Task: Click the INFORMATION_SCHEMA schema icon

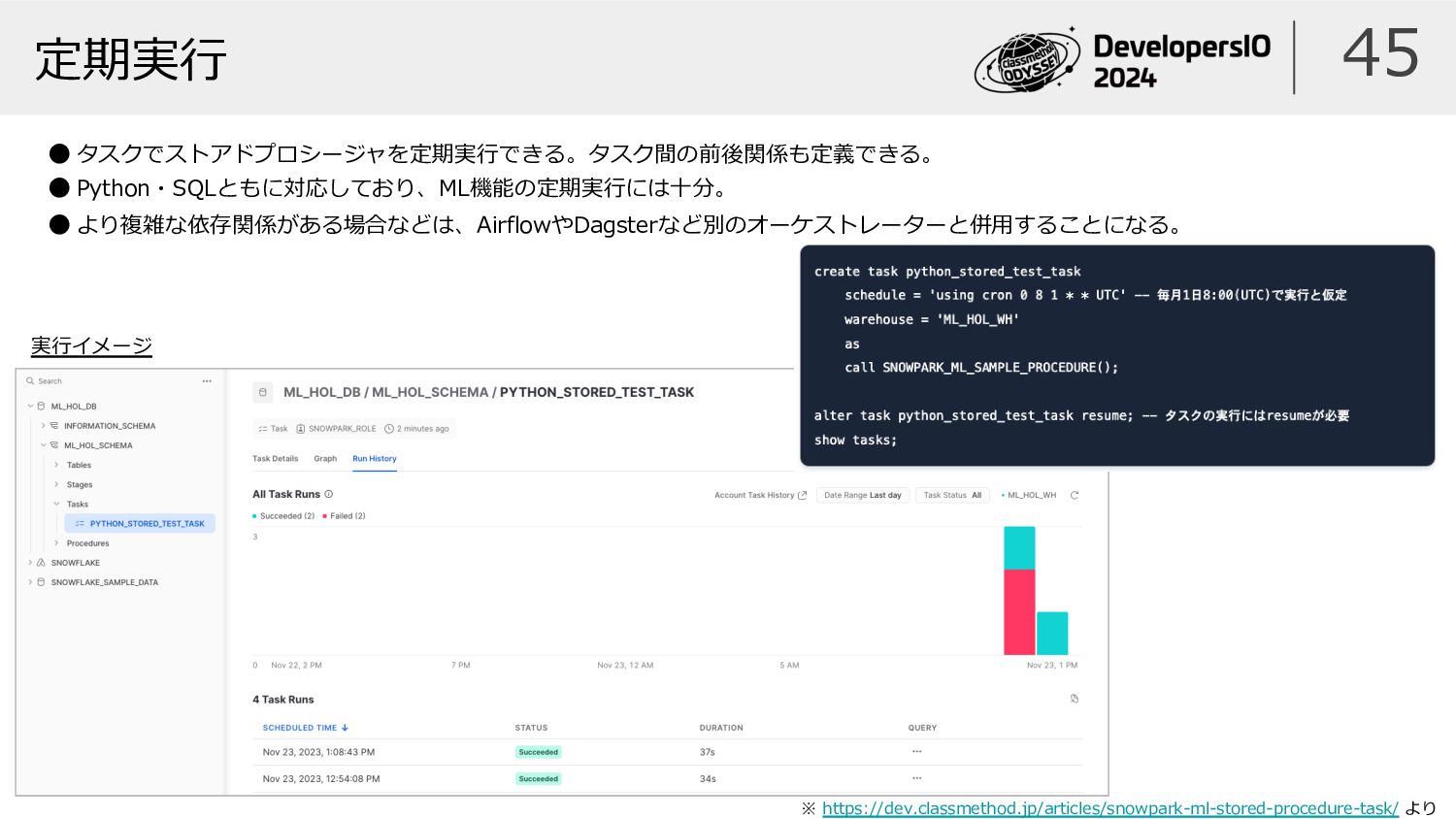Action: 54,426
